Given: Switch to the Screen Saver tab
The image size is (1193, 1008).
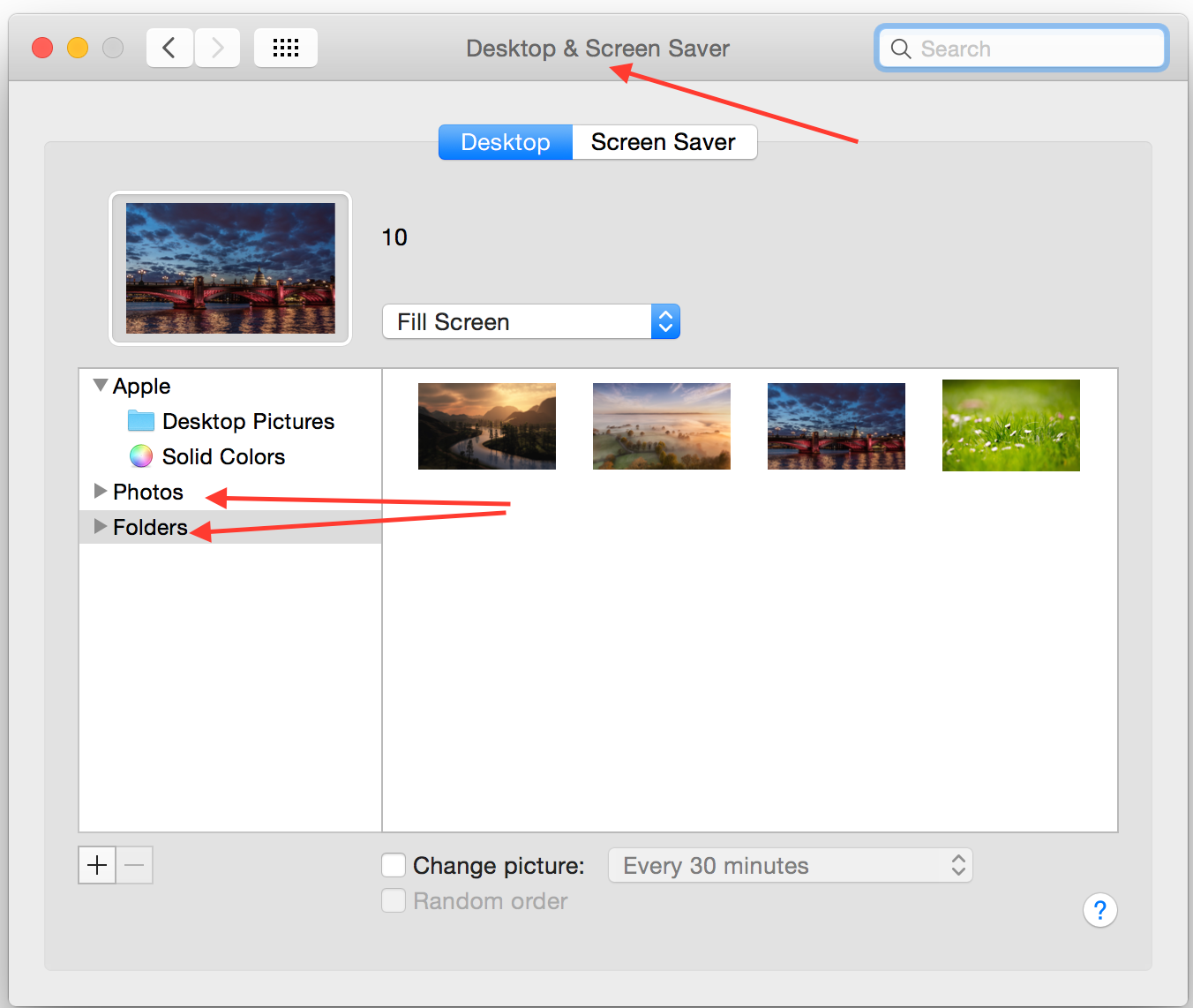Looking at the screenshot, I should pyautogui.click(x=664, y=142).
